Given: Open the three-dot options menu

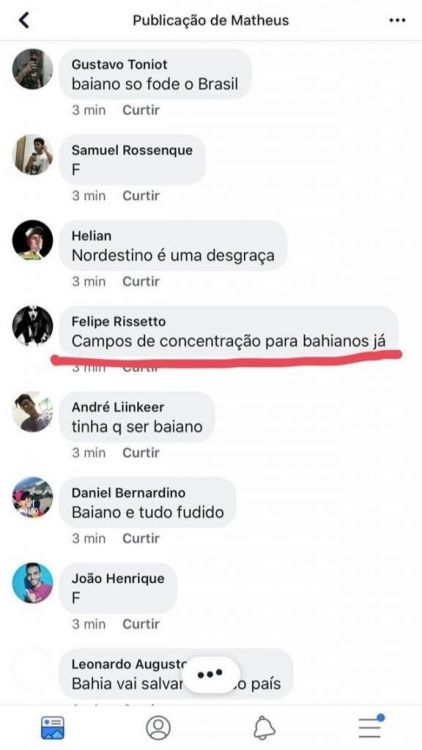Looking at the screenshot, I should coord(397,21).
